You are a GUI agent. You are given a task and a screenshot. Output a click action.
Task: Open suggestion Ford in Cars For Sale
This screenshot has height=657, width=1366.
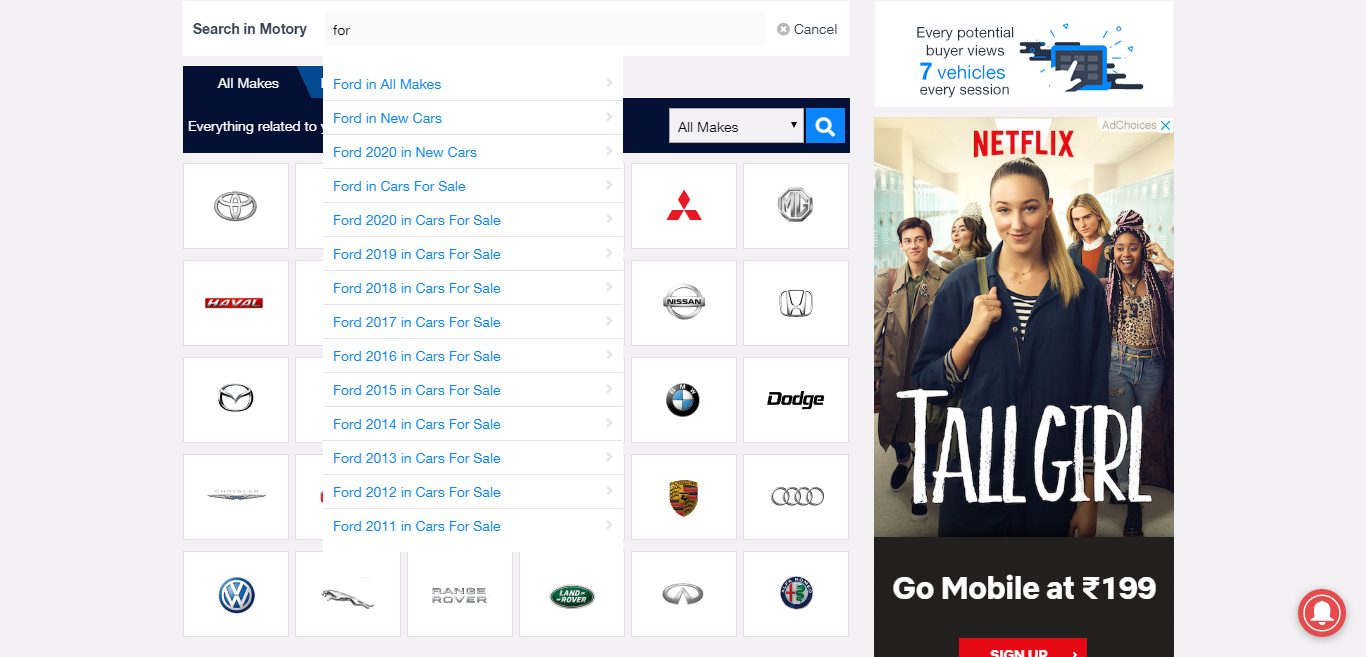point(473,186)
